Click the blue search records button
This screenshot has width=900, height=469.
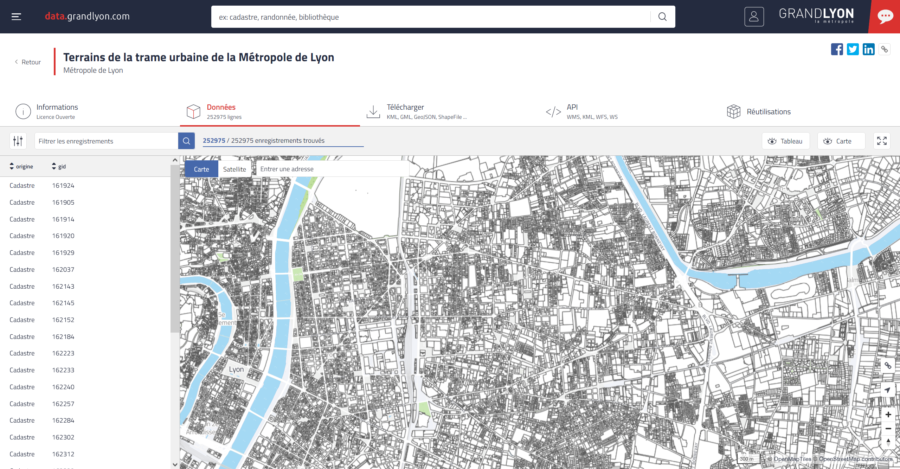click(186, 141)
